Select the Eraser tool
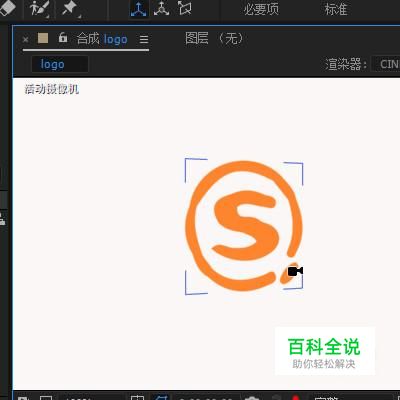Viewport: 400px width, 400px height. coord(8,7)
